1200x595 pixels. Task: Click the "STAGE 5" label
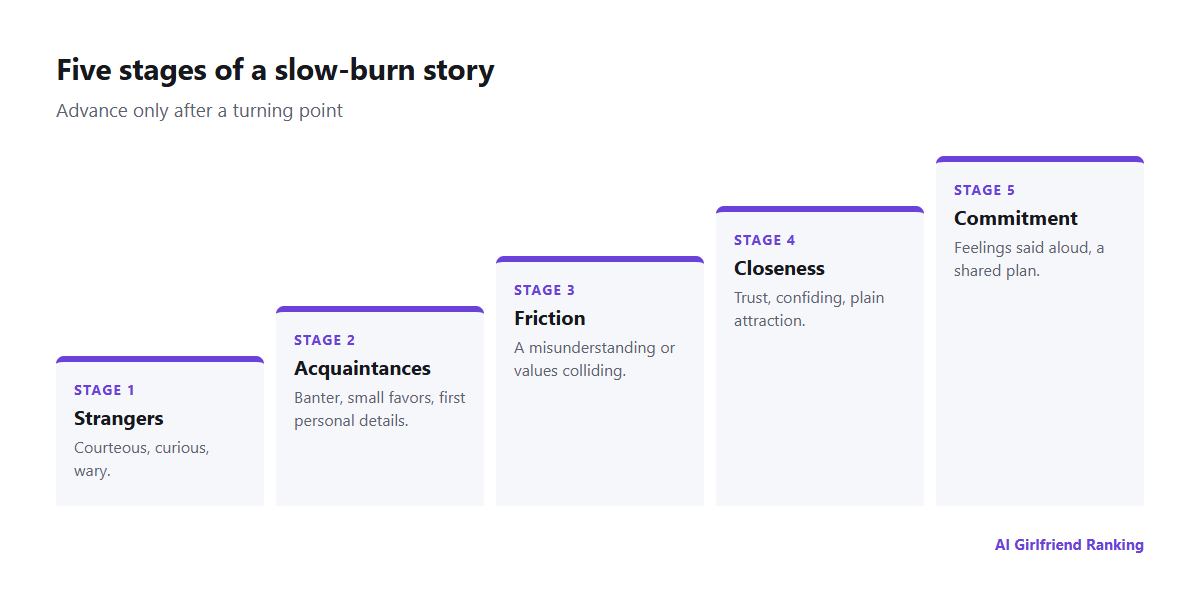985,190
